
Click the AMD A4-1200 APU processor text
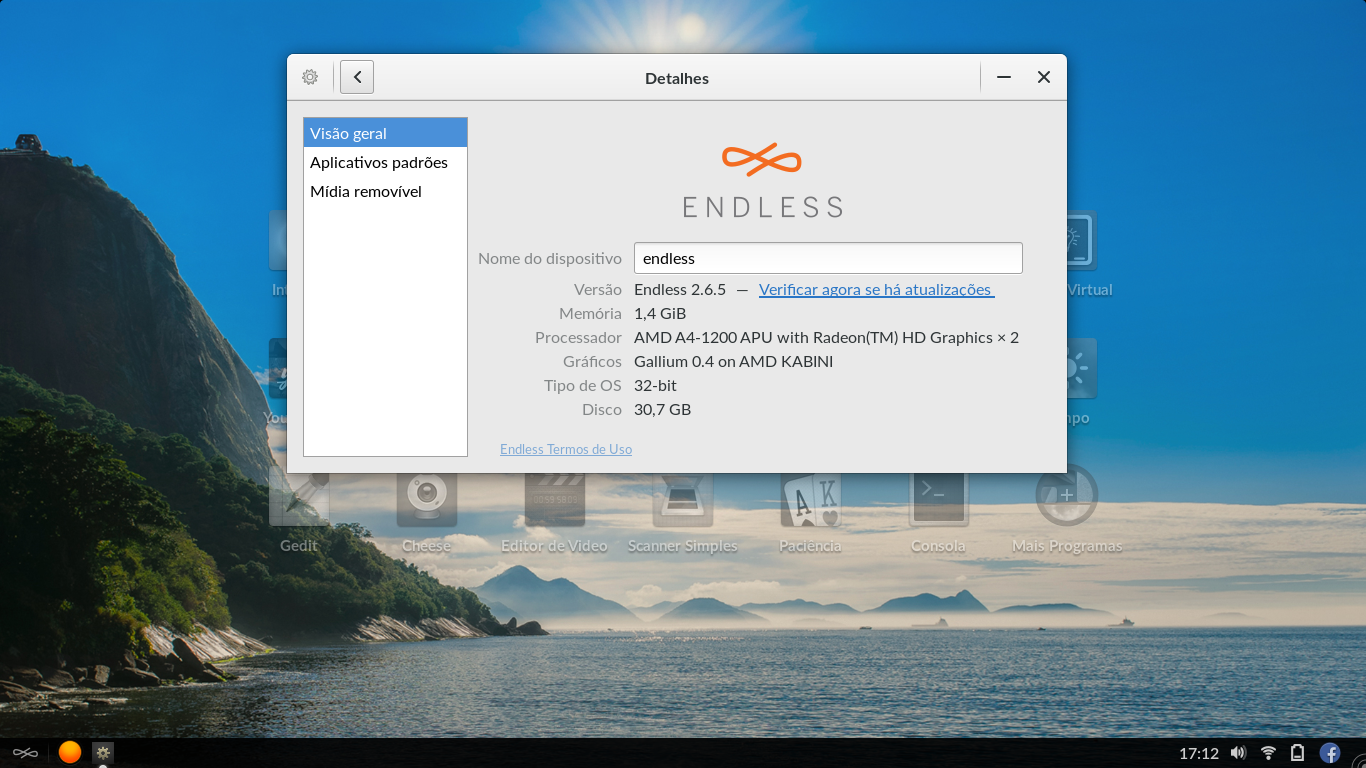click(826, 338)
